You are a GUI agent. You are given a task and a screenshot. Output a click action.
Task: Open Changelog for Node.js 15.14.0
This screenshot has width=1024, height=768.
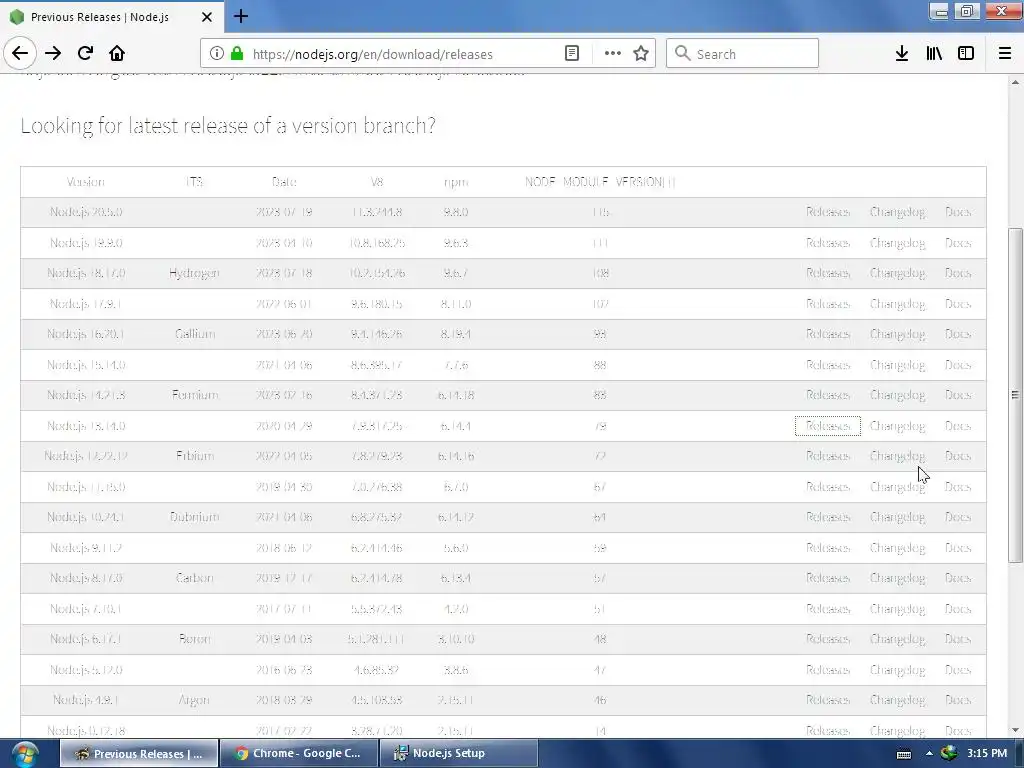(x=897, y=365)
